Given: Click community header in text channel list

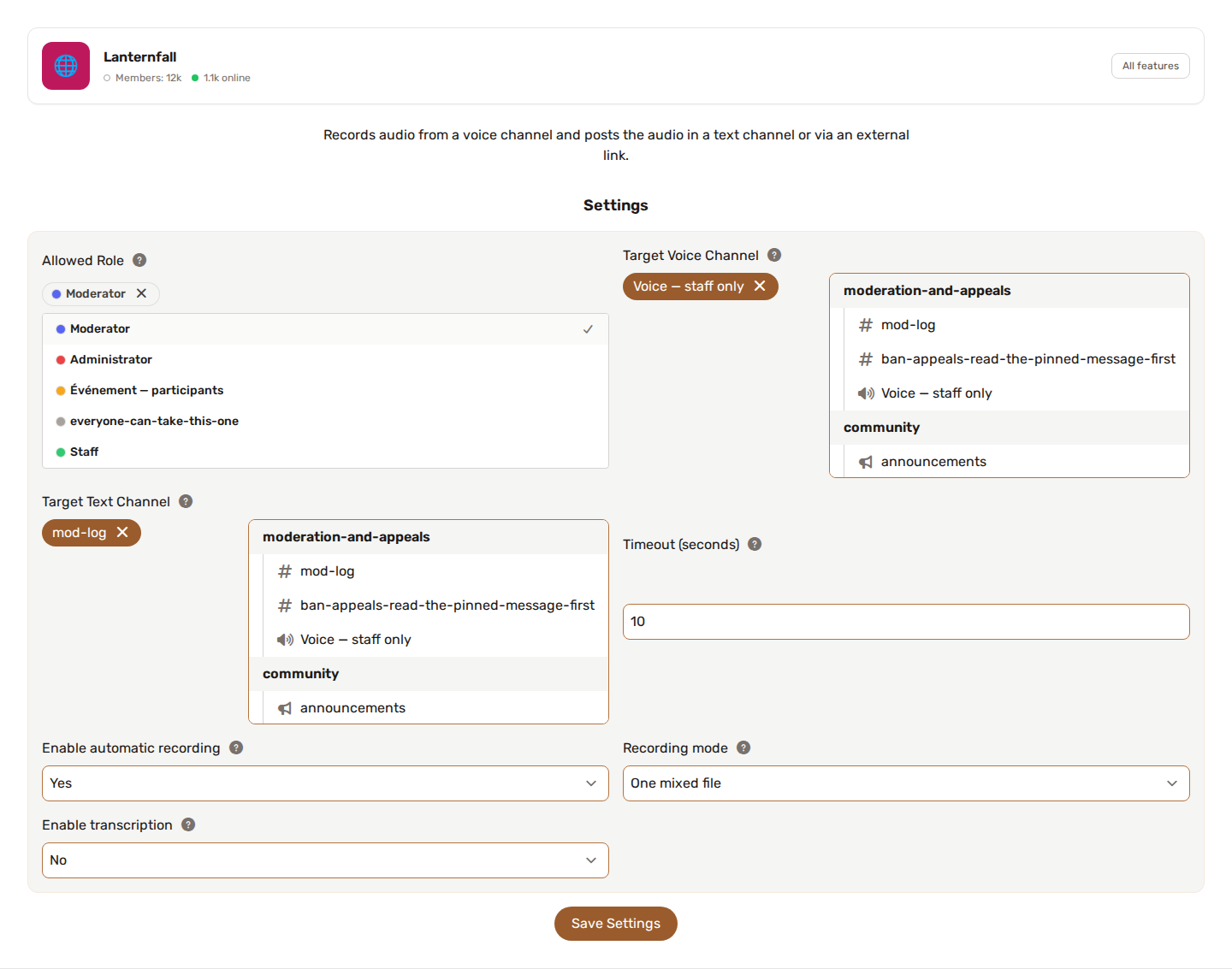Looking at the screenshot, I should click(429, 674).
